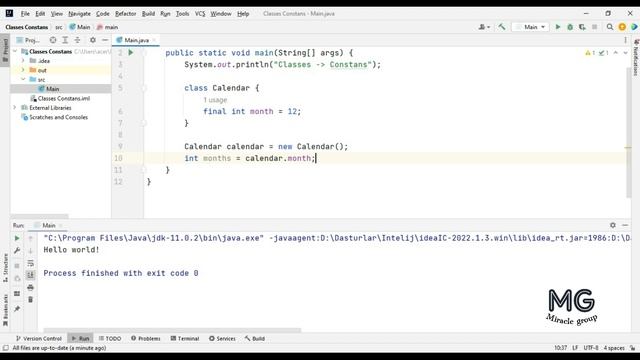The height and width of the screenshot is (360, 640).
Task: Open the Navigate menu
Action: pyautogui.click(x=79, y=13)
